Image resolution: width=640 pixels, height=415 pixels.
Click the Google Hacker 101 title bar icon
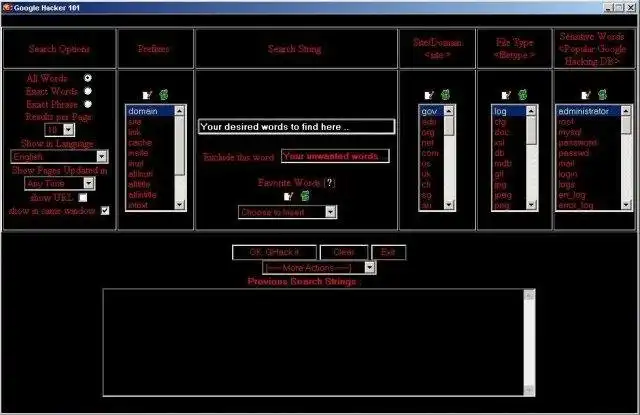coord(7,8)
